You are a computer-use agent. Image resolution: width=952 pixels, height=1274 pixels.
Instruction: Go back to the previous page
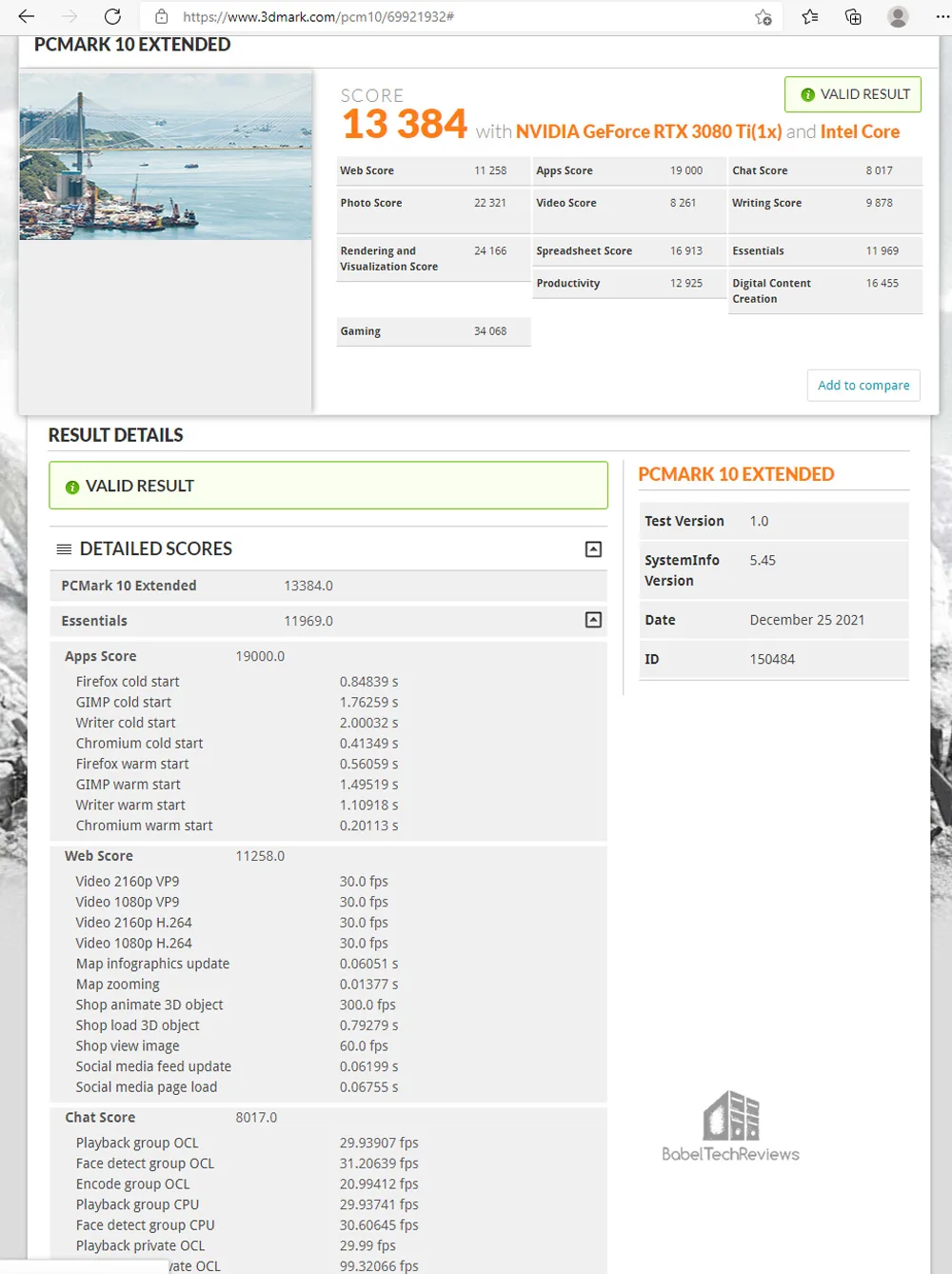pyautogui.click(x=27, y=16)
